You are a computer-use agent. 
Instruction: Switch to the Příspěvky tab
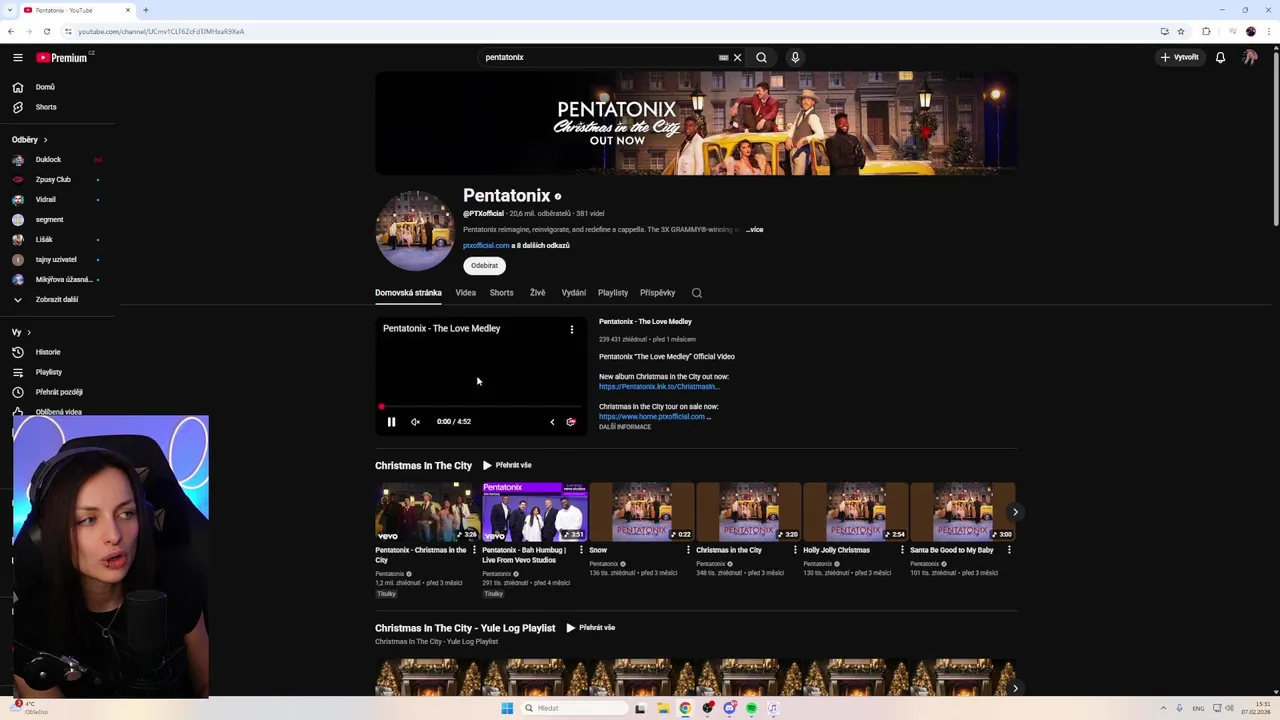pos(657,293)
